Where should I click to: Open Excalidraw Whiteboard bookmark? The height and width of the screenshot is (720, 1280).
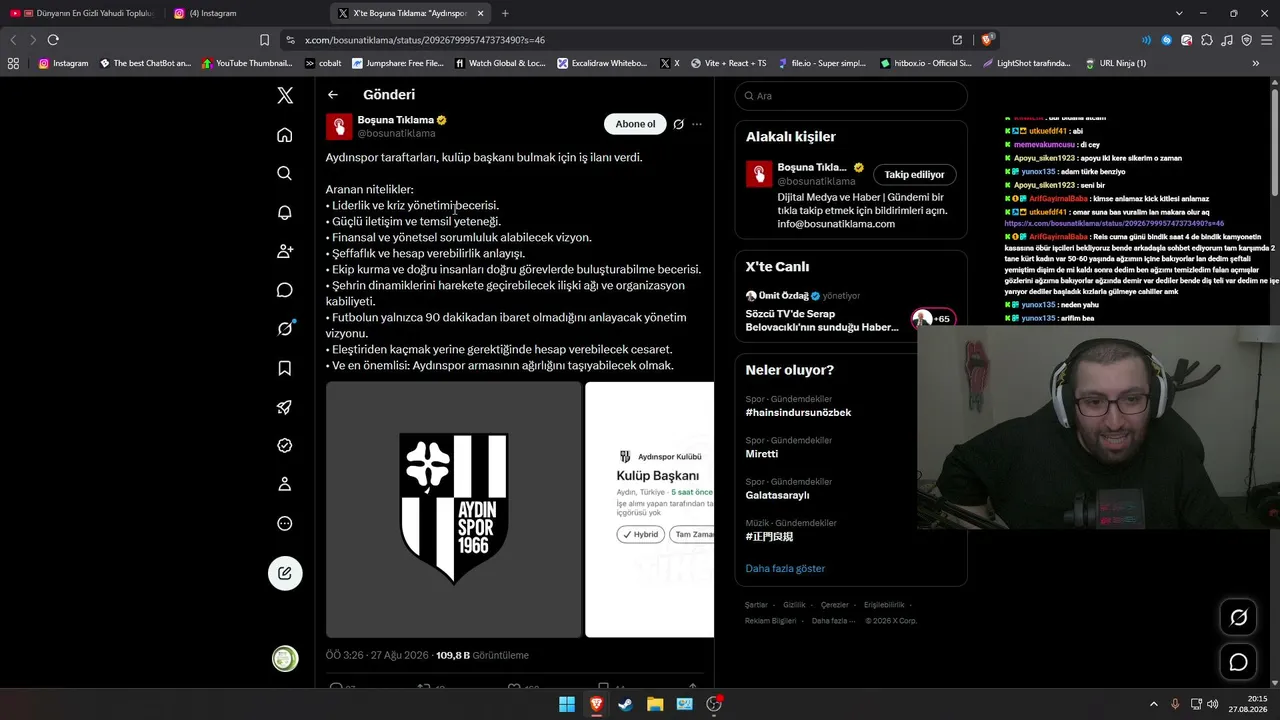coord(602,63)
